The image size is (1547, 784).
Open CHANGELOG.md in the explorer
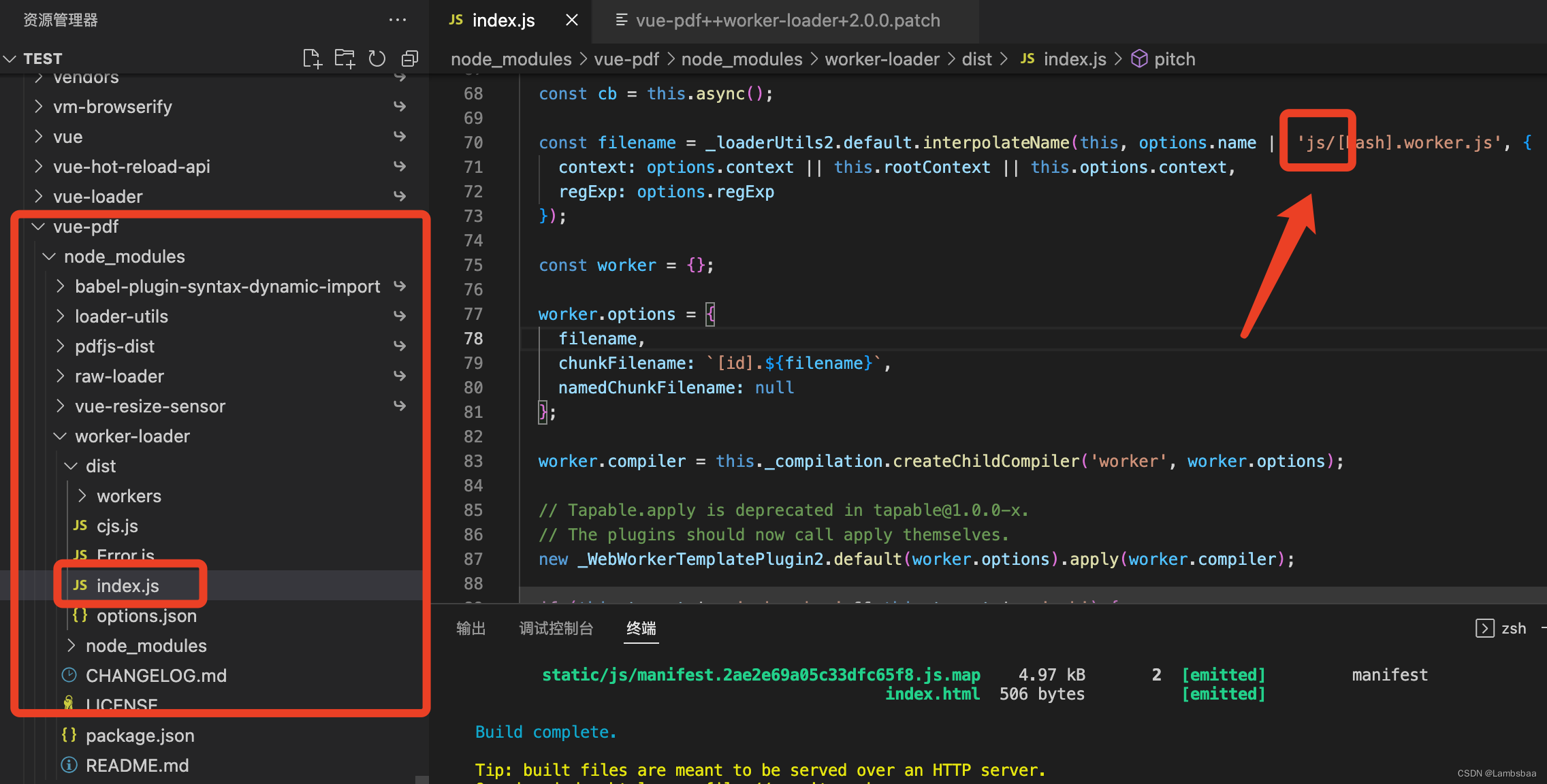click(x=156, y=676)
